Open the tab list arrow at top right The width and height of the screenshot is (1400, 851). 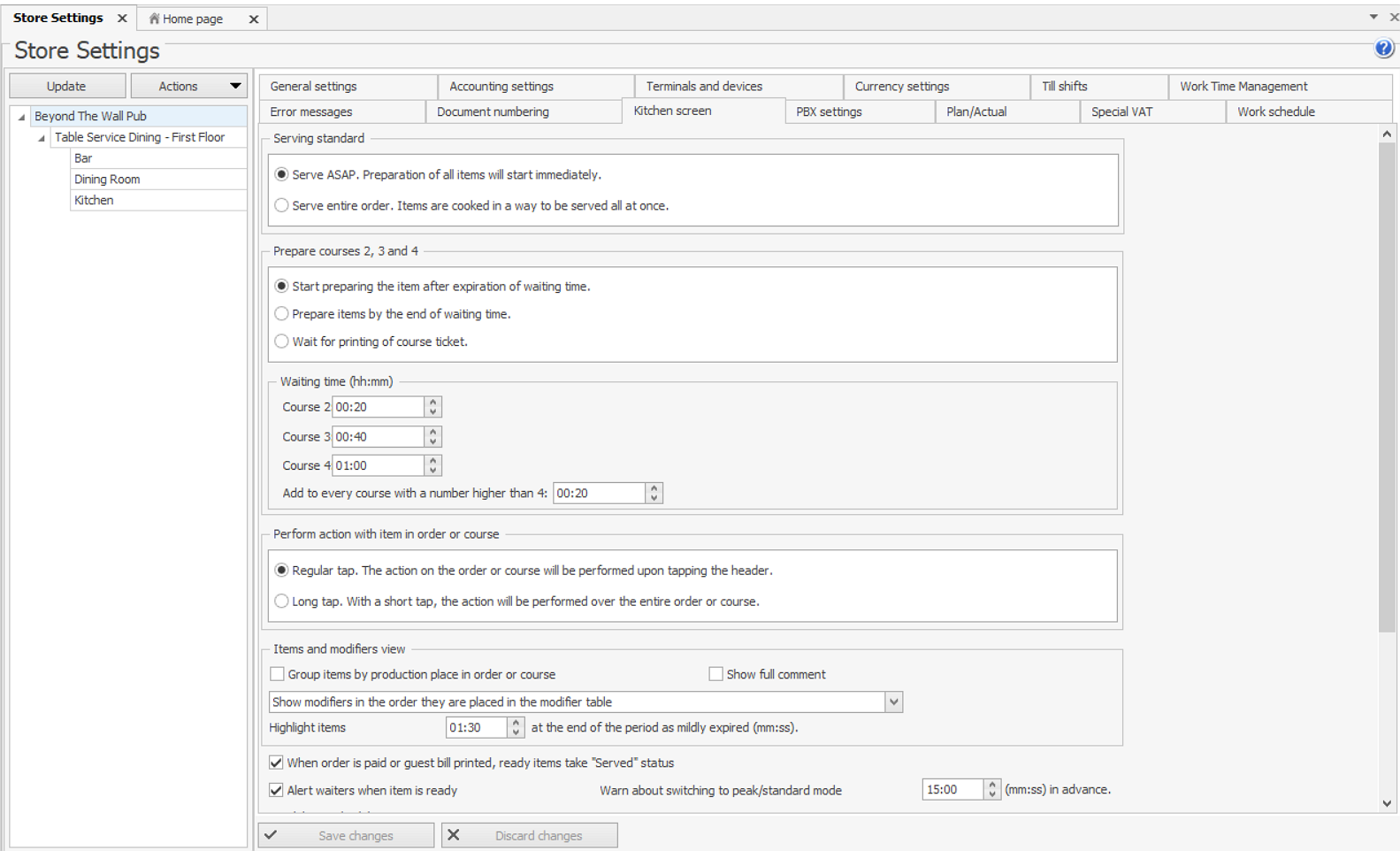1373,17
